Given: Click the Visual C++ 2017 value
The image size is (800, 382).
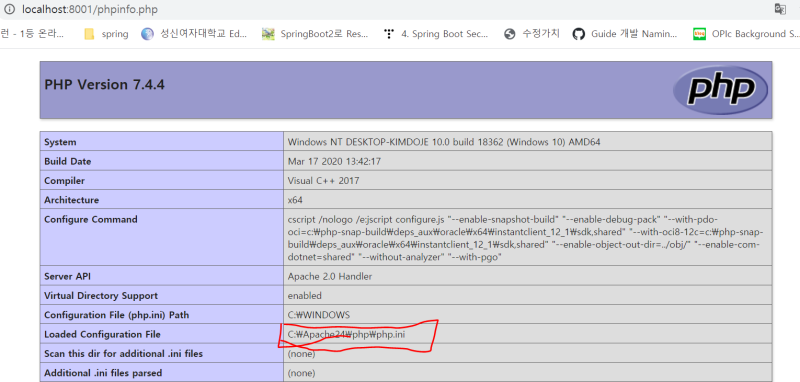Looking at the screenshot, I should (323, 181).
